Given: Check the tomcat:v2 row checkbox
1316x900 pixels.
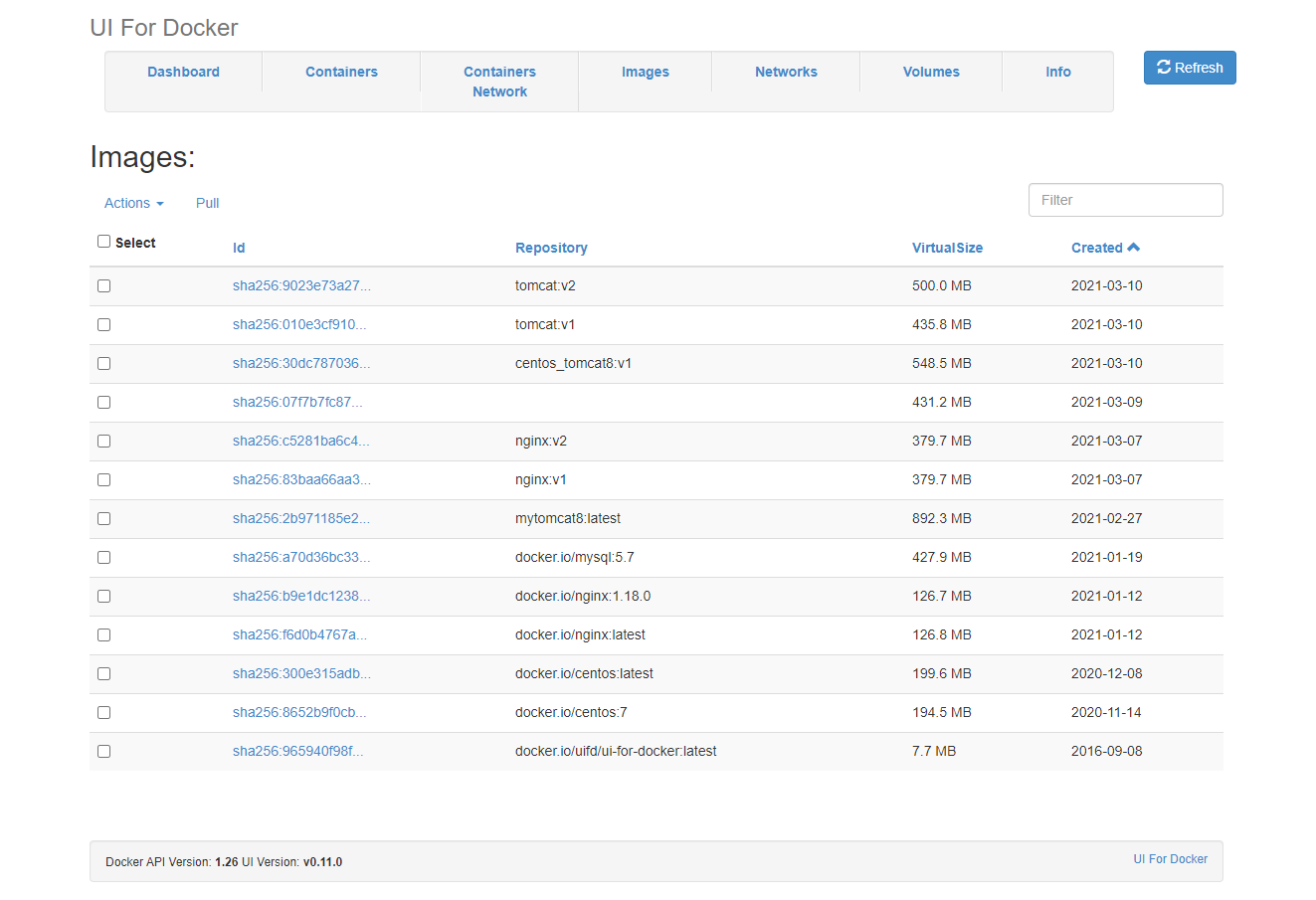Looking at the screenshot, I should click(103, 286).
